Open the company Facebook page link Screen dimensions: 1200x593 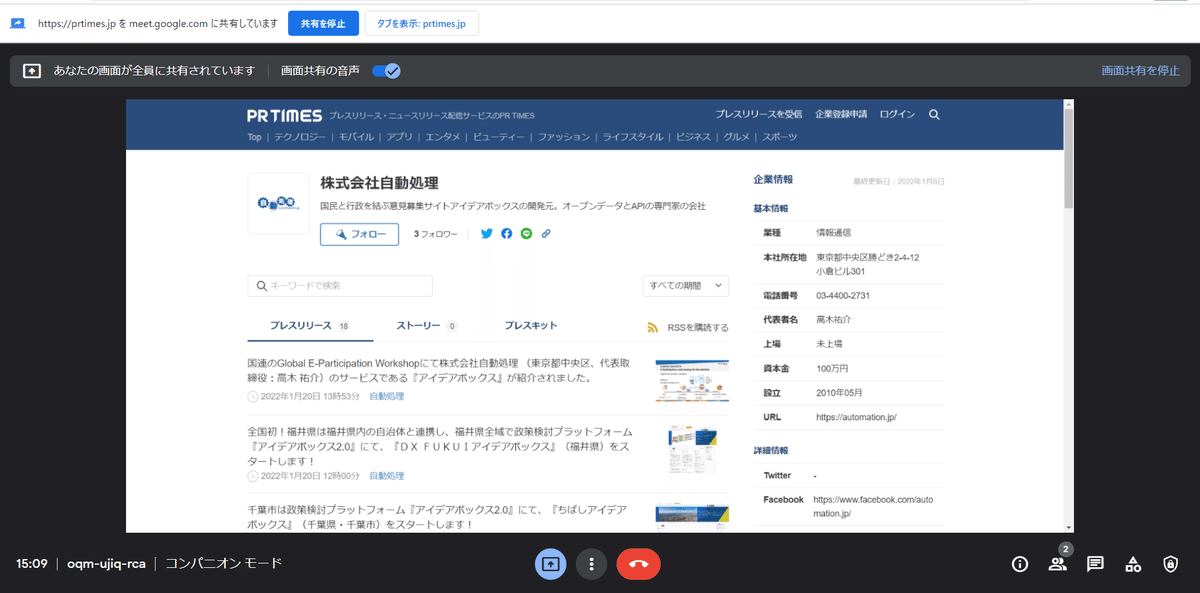(x=872, y=506)
